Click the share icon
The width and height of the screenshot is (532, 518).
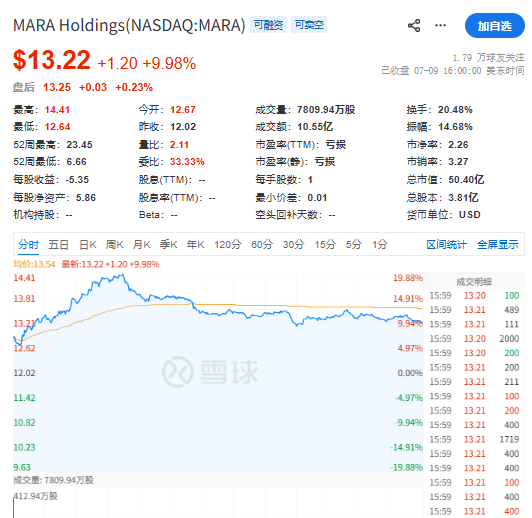[414, 25]
